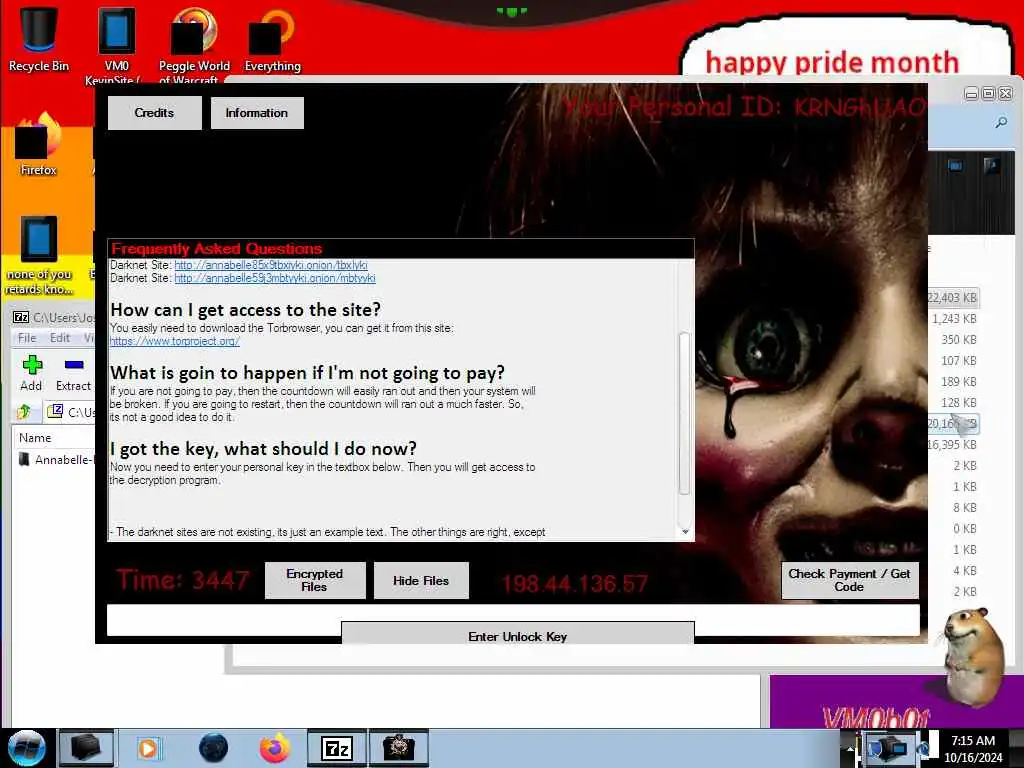Click the Credits button
This screenshot has width=1024, height=768.
point(154,113)
